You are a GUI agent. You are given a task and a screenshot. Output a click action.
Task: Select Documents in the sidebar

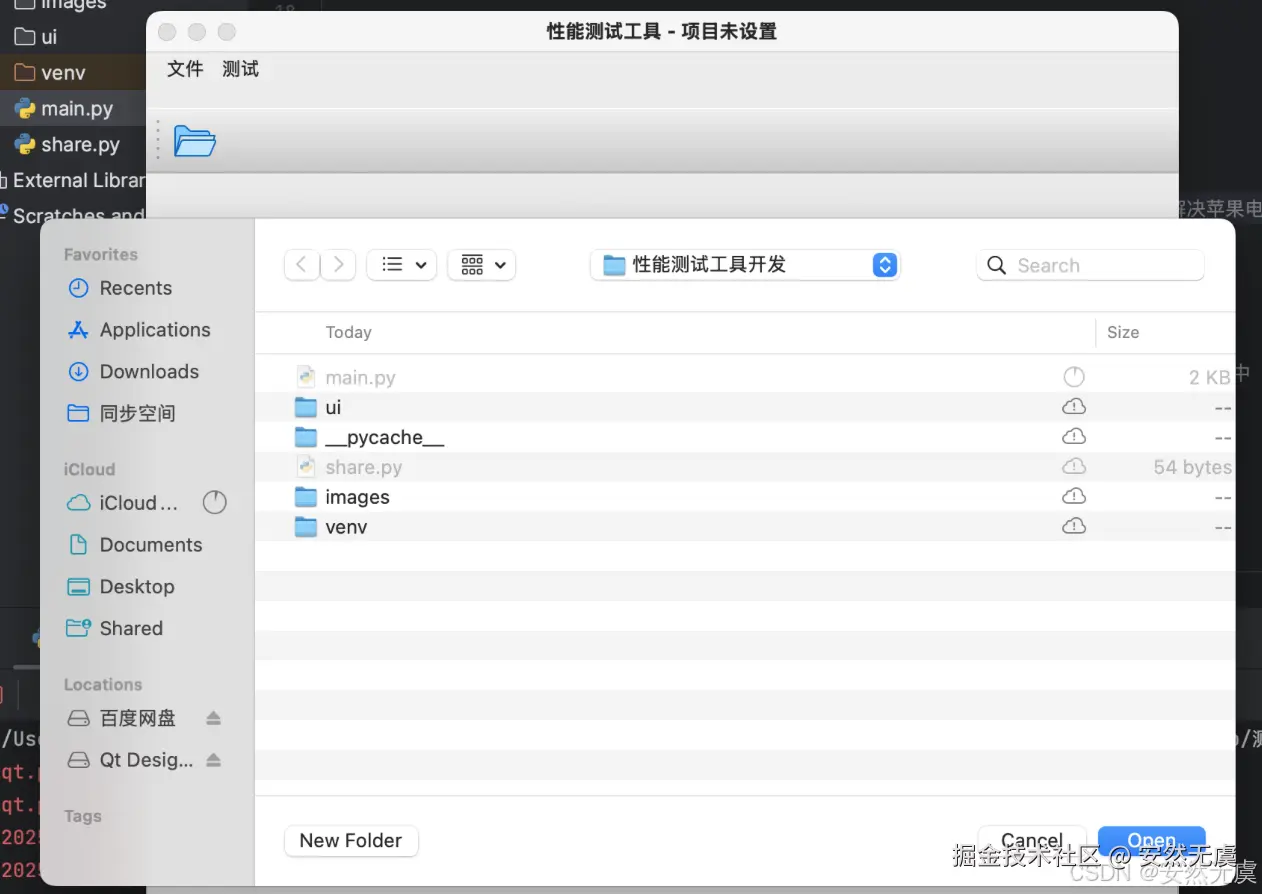tap(151, 545)
